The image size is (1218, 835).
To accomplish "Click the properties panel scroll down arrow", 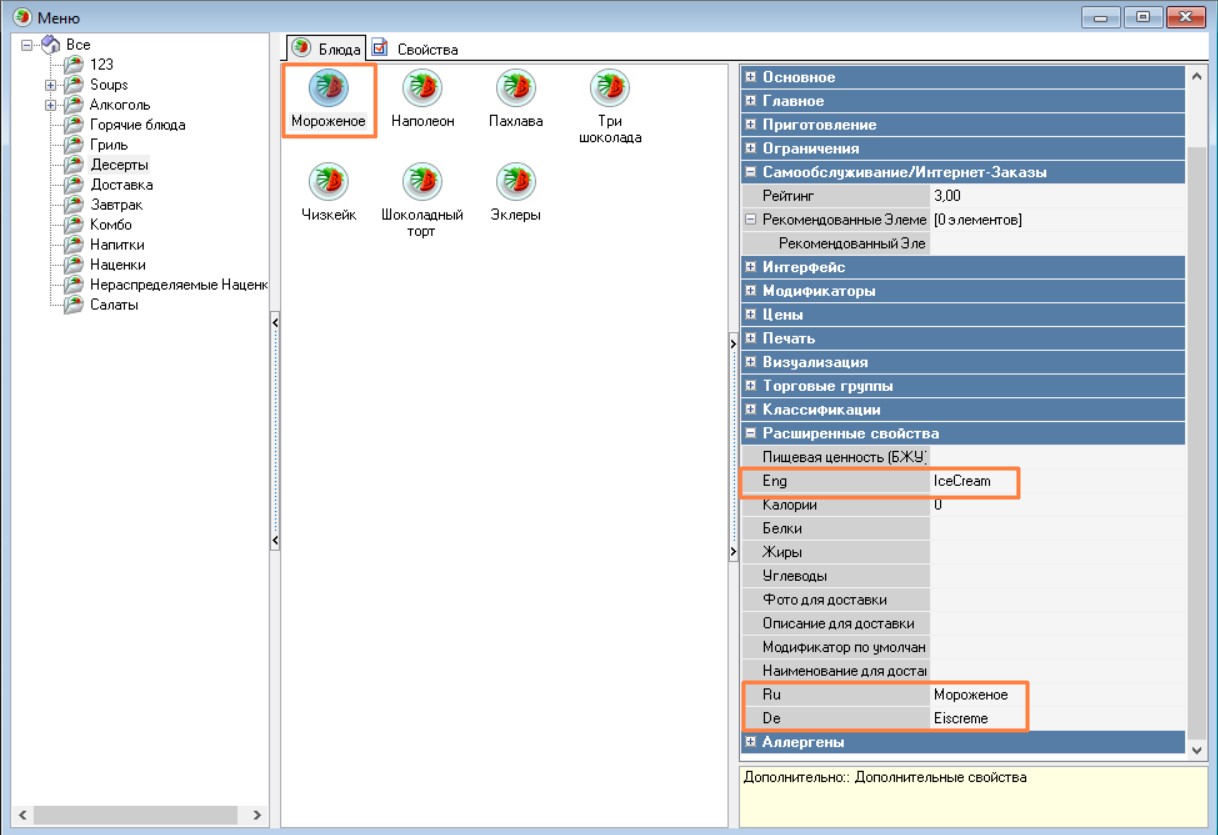I will 1197,748.
